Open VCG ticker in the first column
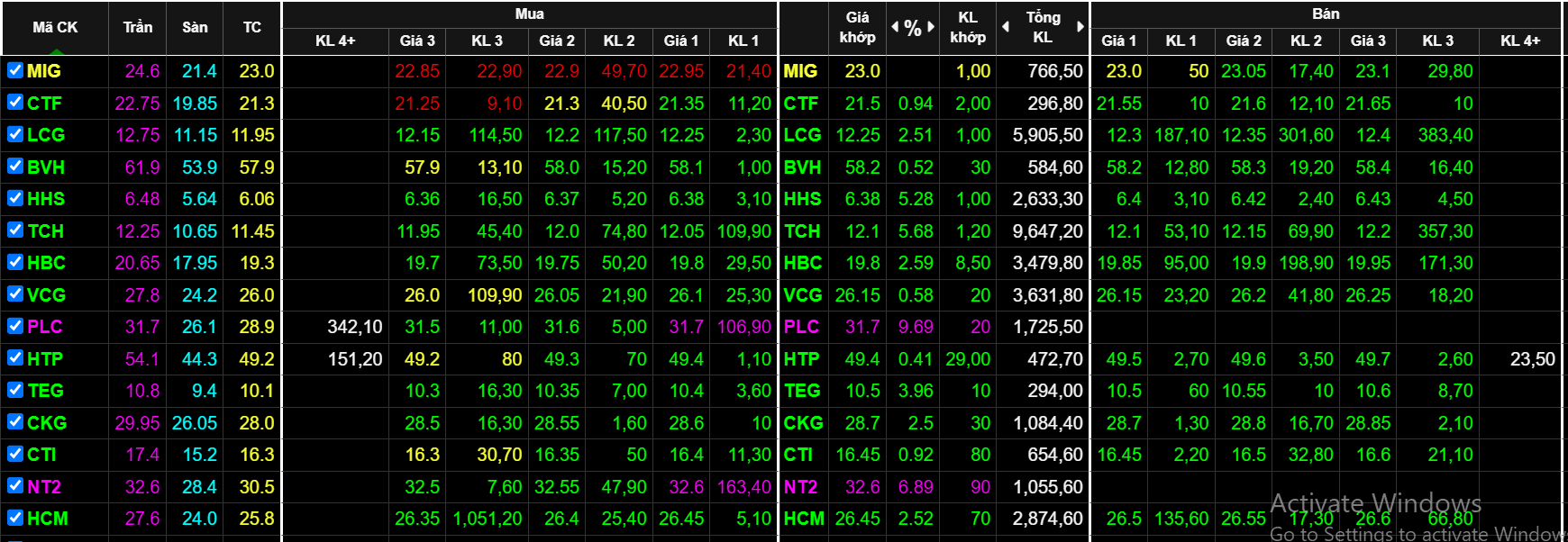The width and height of the screenshot is (1568, 542). tap(46, 295)
